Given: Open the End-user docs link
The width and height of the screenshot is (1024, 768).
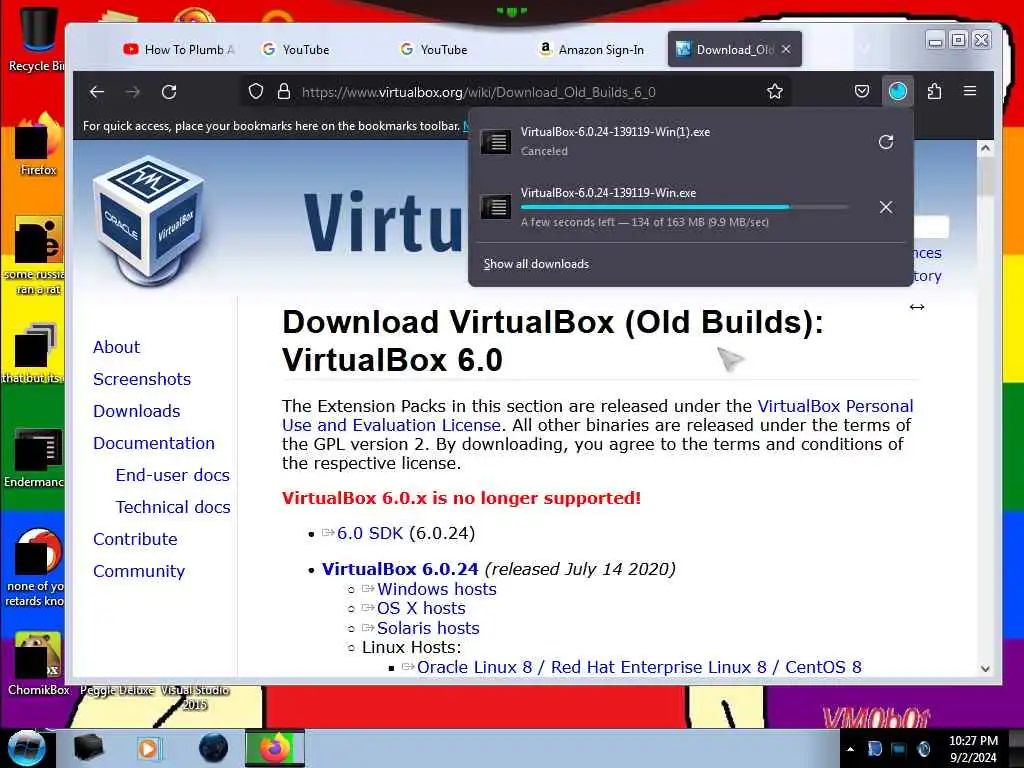Looking at the screenshot, I should [172, 475].
